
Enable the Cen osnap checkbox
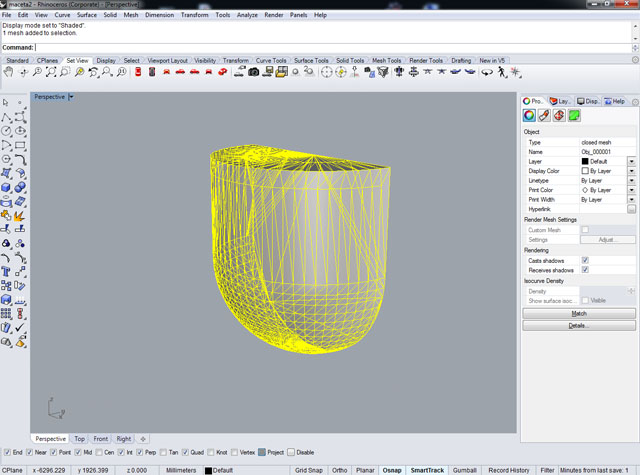(x=99, y=452)
